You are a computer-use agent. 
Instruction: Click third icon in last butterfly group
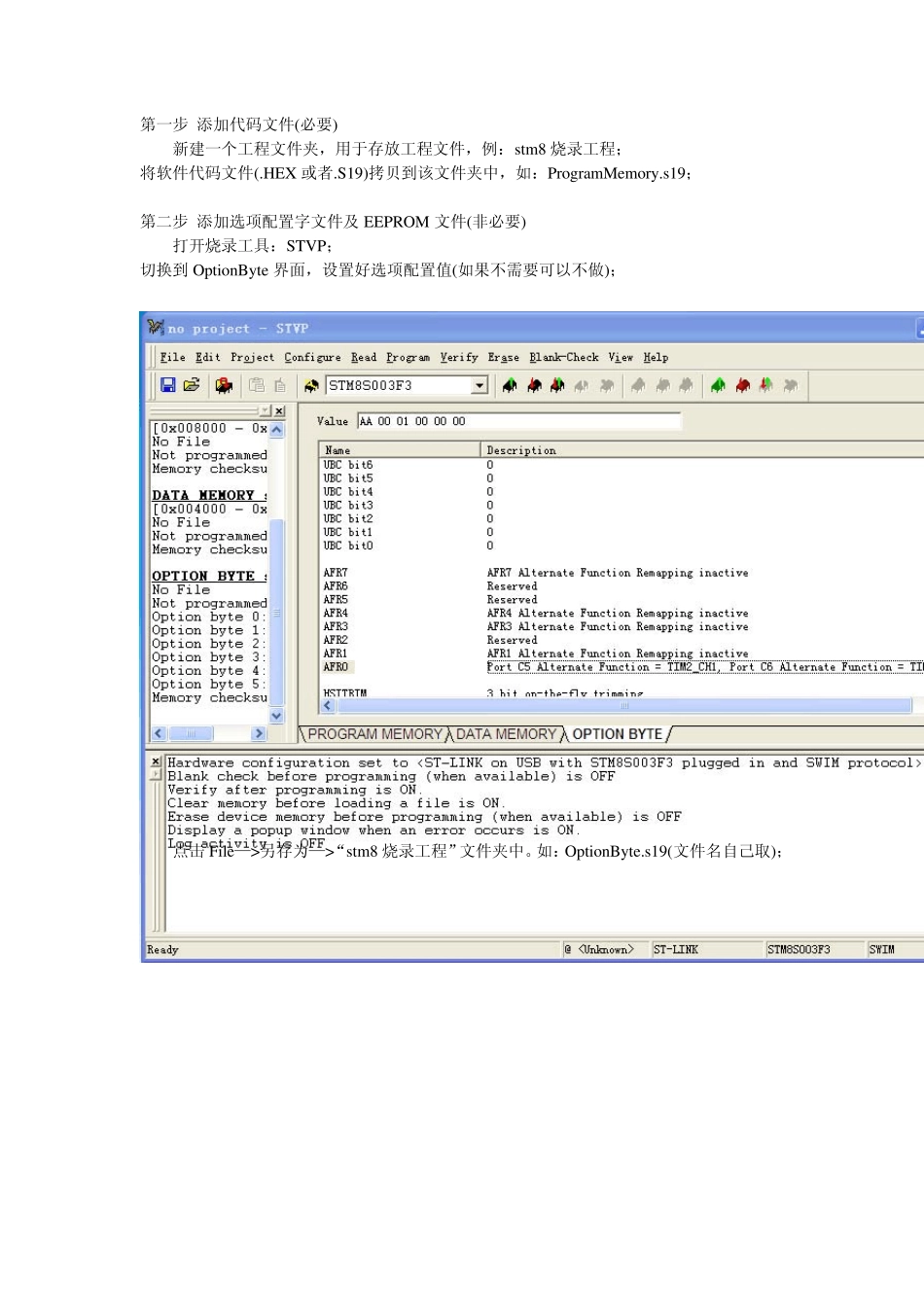766,385
